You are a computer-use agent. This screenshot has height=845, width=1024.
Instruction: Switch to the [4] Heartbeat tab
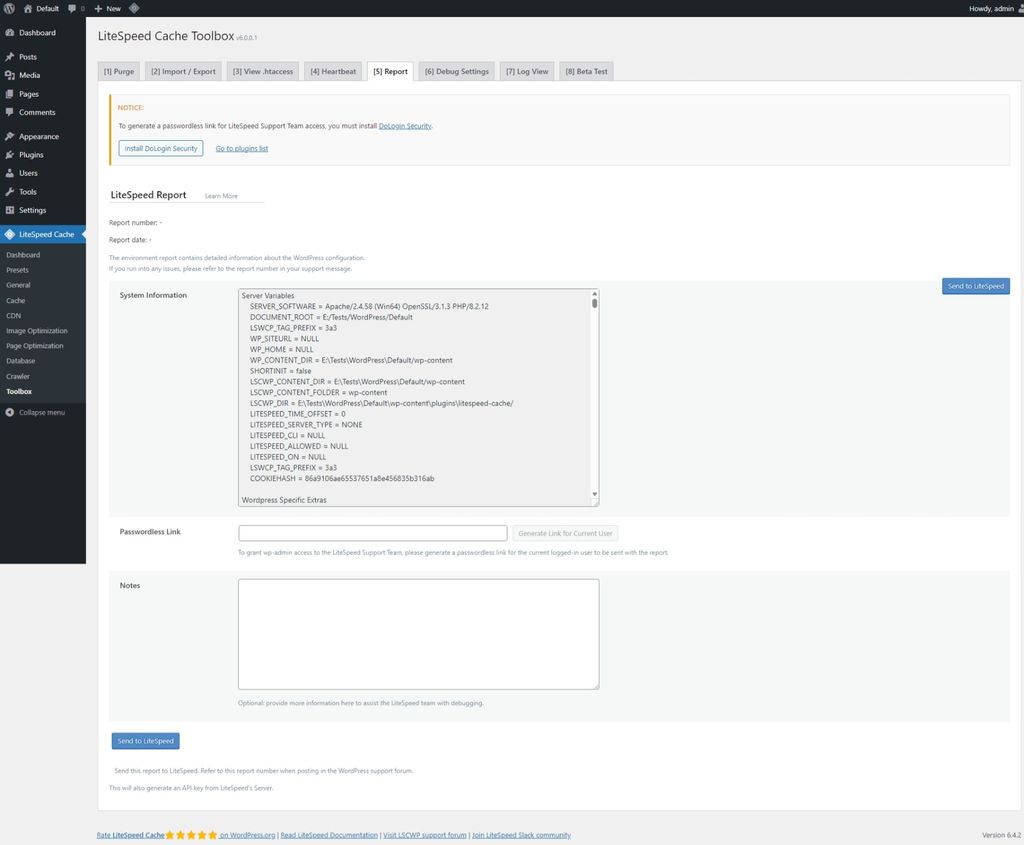tap(333, 71)
